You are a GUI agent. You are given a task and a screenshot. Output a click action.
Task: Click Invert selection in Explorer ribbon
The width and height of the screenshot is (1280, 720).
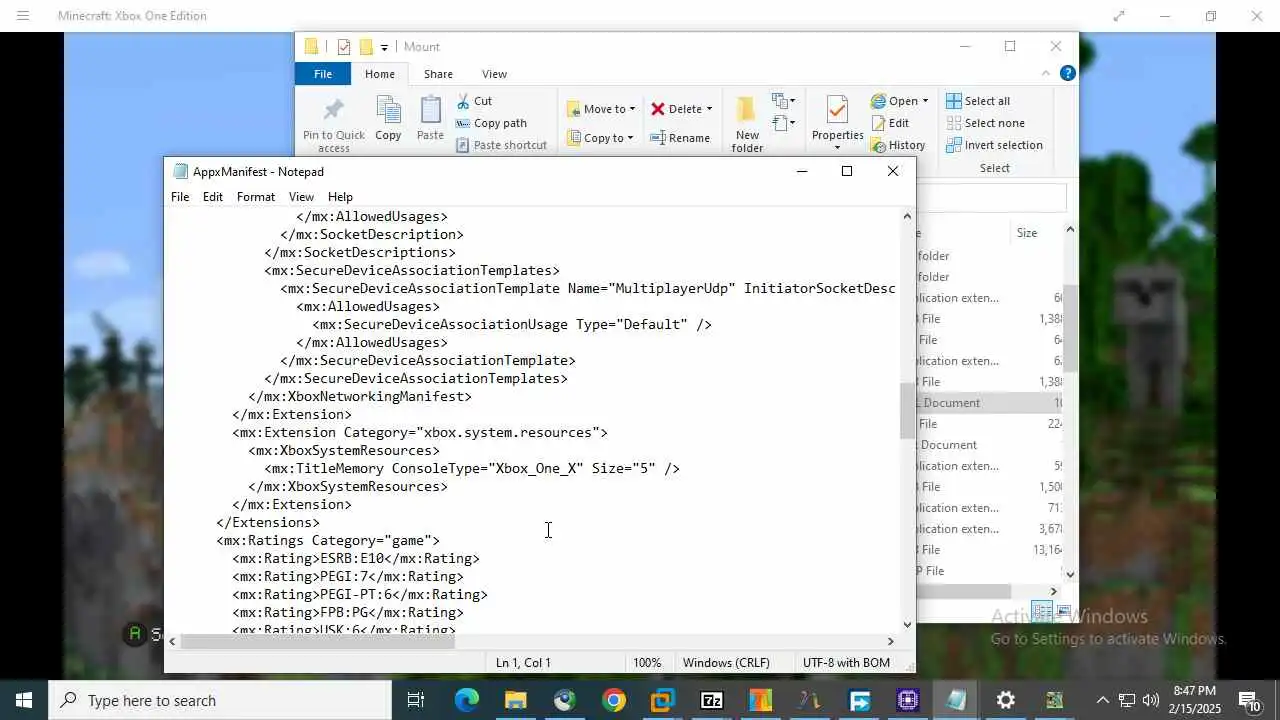click(994, 145)
